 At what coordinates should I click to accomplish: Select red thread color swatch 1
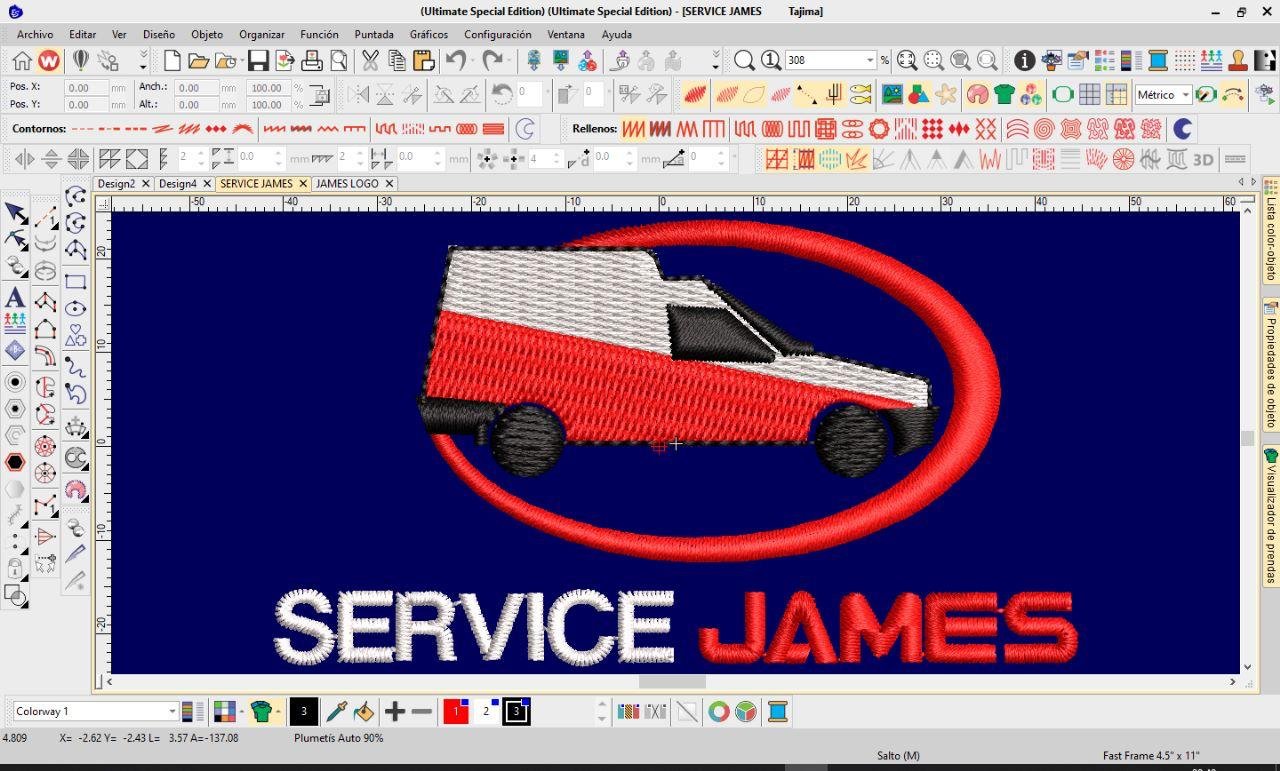coord(456,712)
